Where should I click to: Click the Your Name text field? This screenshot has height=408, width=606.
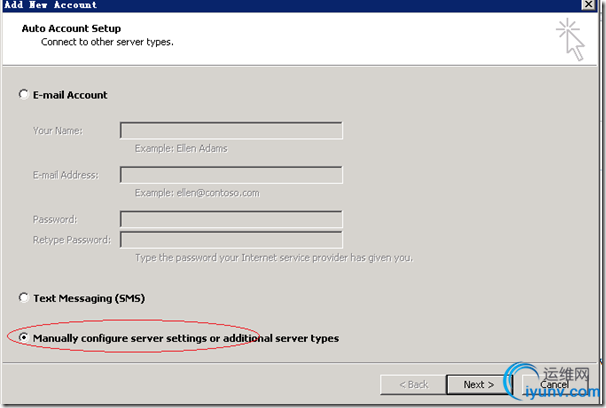[231, 130]
